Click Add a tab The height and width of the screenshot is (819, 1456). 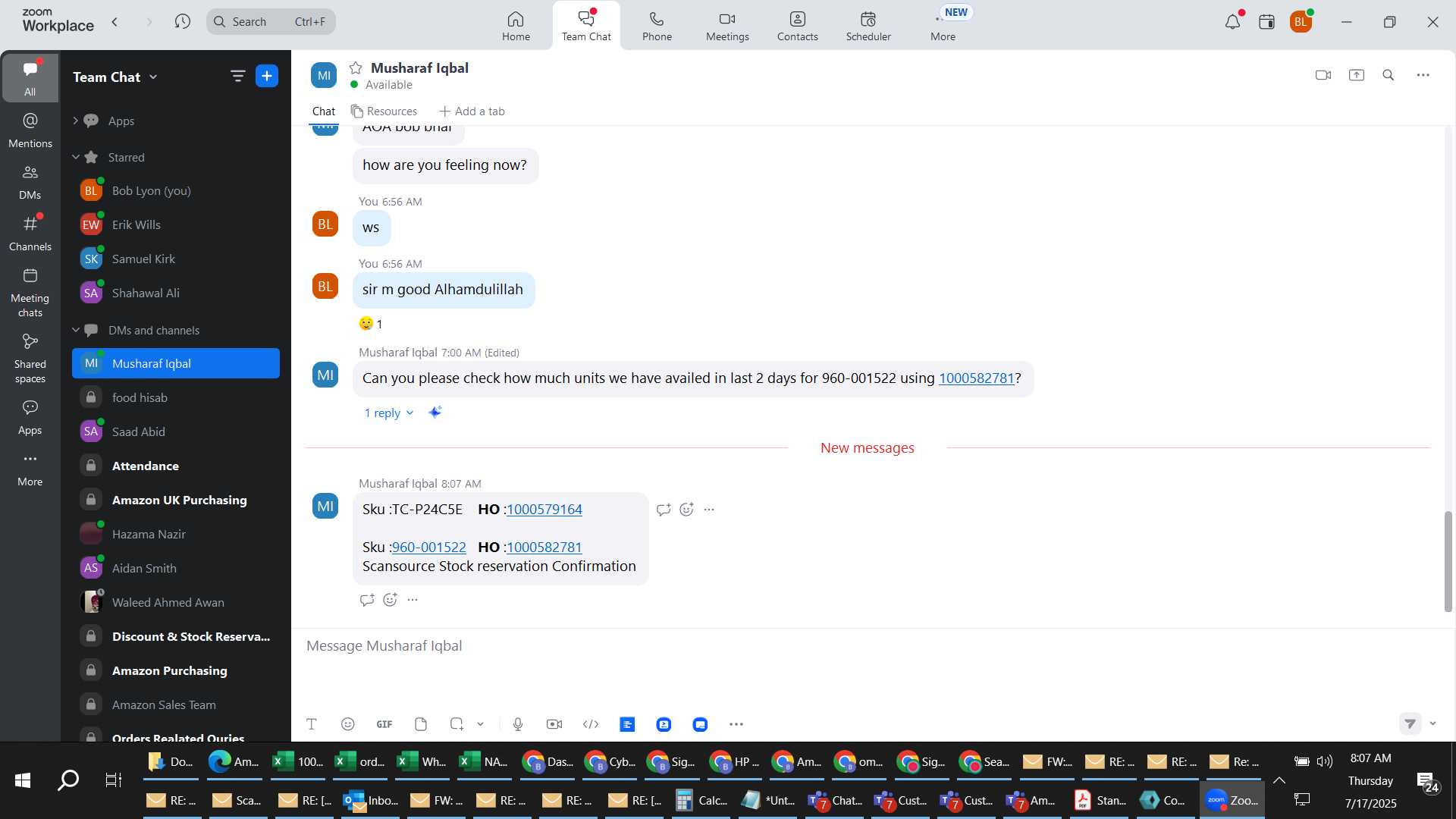click(x=472, y=111)
